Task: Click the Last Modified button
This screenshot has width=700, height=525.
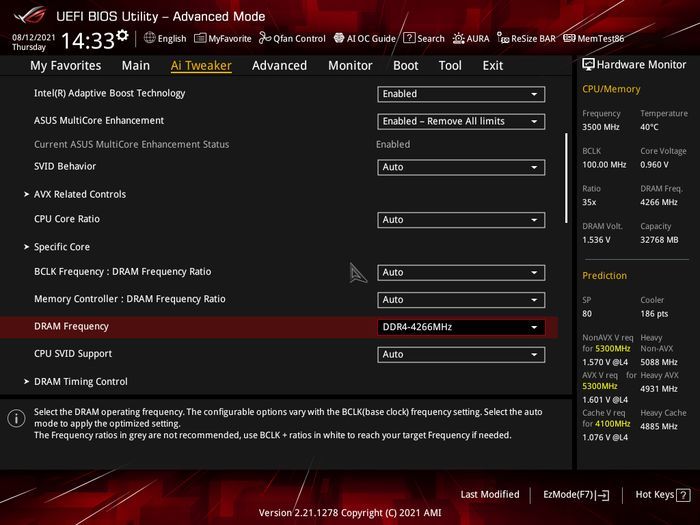Action: tap(490, 495)
